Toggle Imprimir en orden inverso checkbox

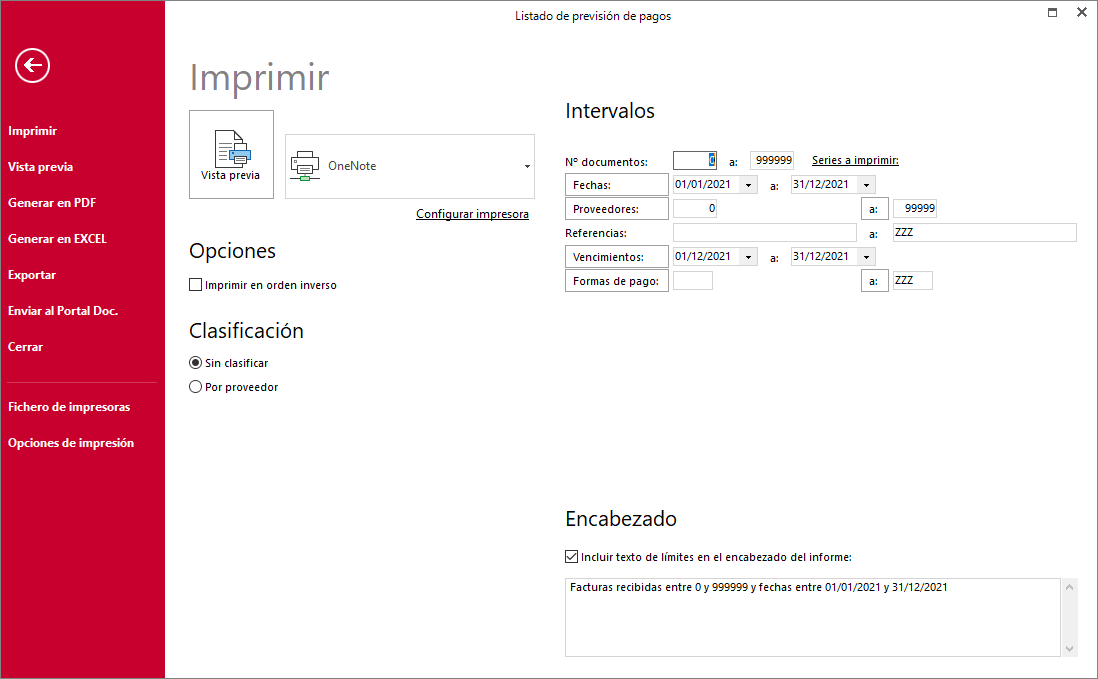tap(195, 285)
